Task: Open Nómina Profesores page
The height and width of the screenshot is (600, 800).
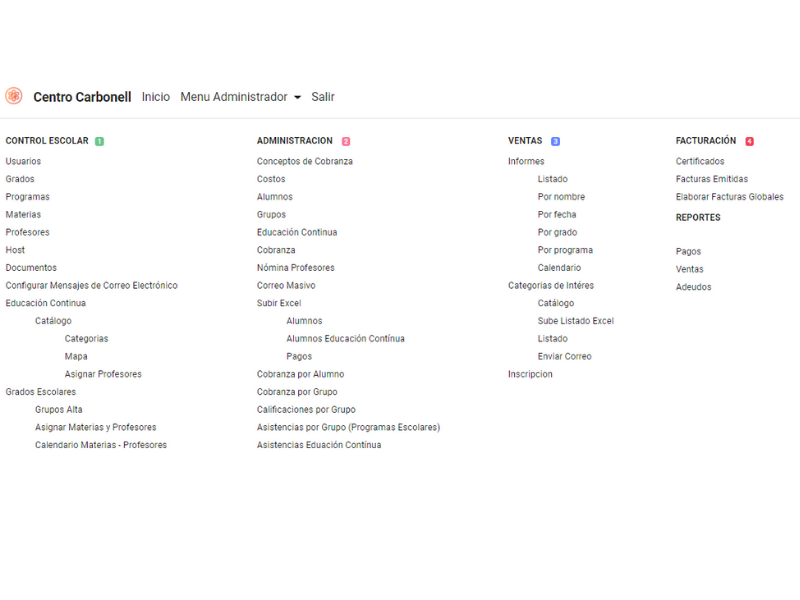Action: [295, 268]
